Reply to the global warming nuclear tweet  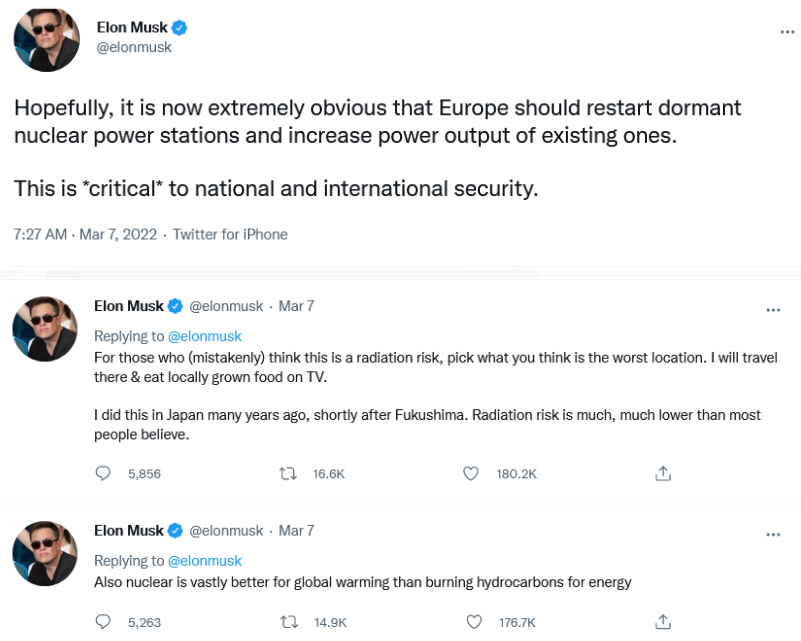tap(102, 621)
